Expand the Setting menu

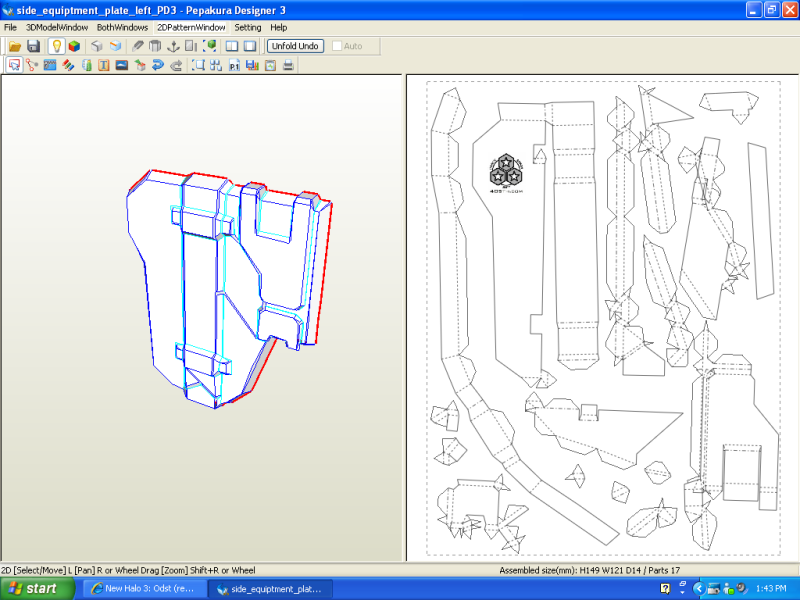(248, 27)
